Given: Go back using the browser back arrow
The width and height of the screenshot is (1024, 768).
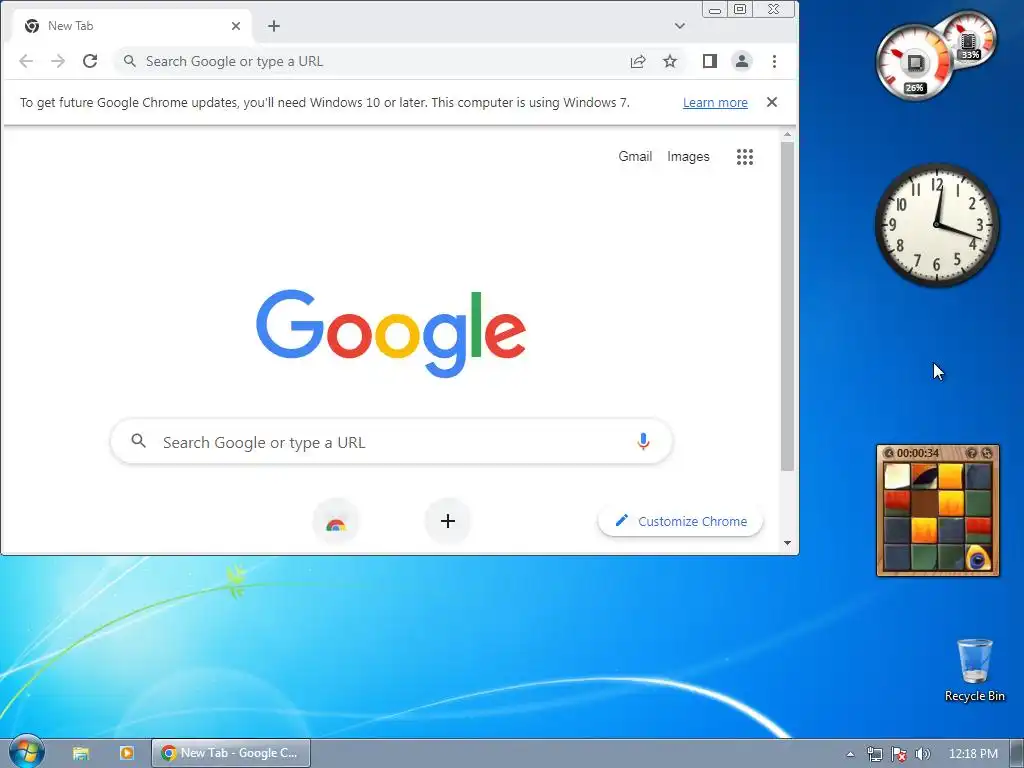Looking at the screenshot, I should [x=26, y=61].
